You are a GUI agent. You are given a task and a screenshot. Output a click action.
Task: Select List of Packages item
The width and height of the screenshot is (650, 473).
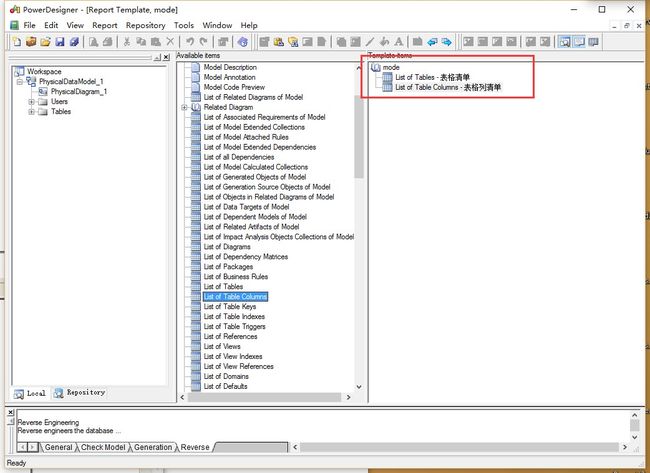click(x=228, y=267)
